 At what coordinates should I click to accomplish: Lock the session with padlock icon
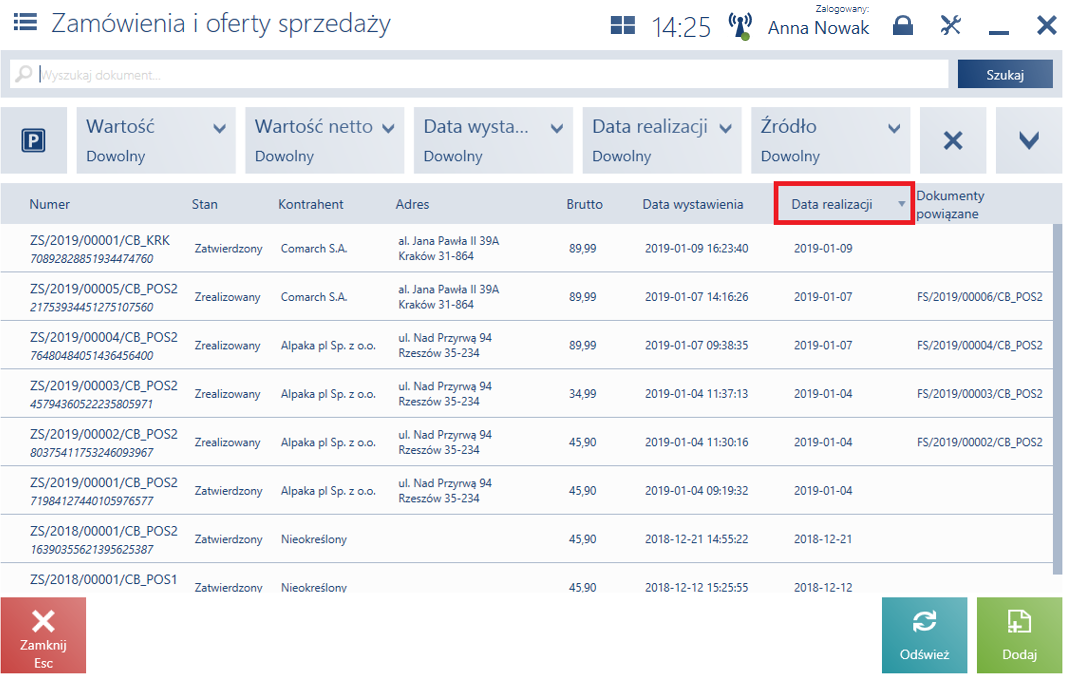(903, 26)
